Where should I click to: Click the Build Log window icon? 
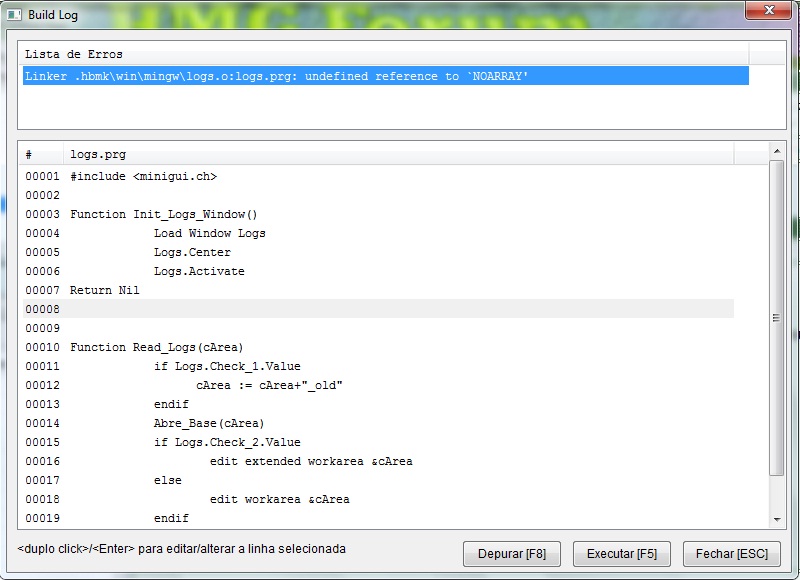15,12
